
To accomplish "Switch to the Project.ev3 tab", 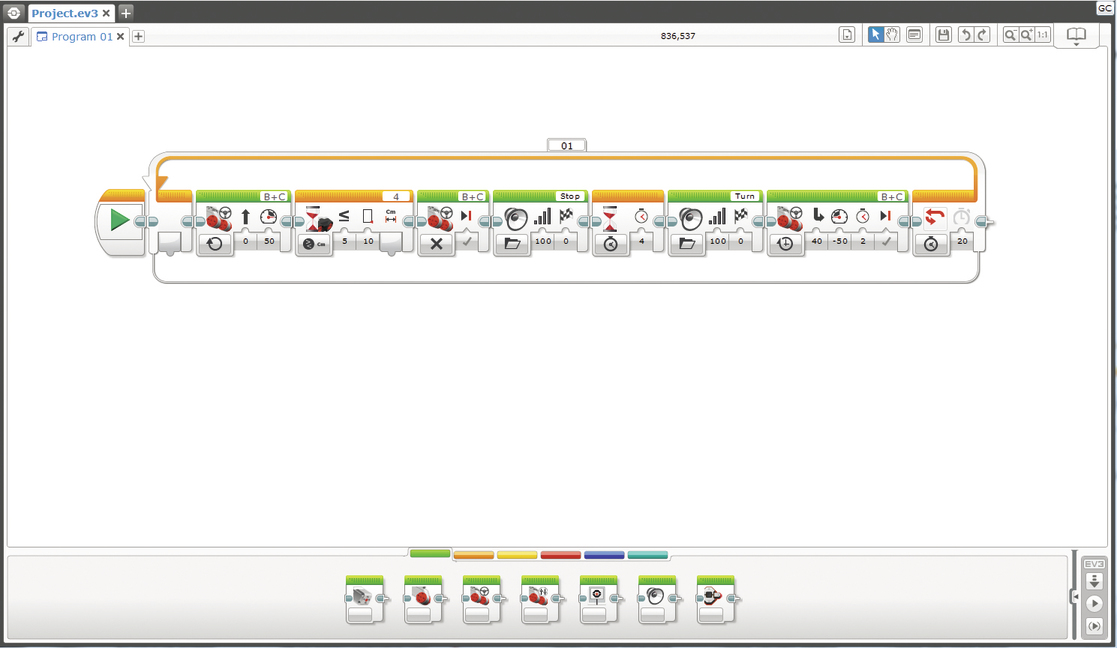I will coord(64,13).
